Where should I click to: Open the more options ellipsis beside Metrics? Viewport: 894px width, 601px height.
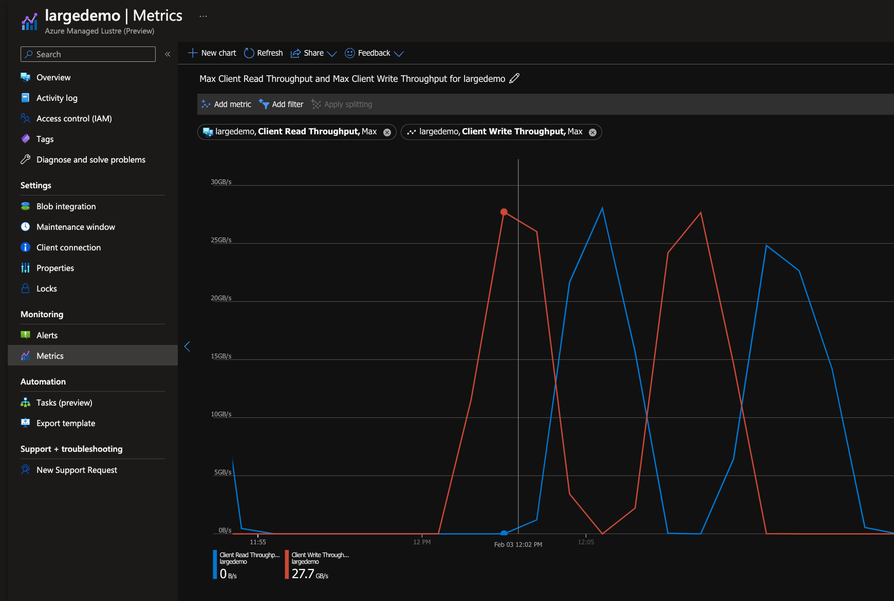pos(203,16)
